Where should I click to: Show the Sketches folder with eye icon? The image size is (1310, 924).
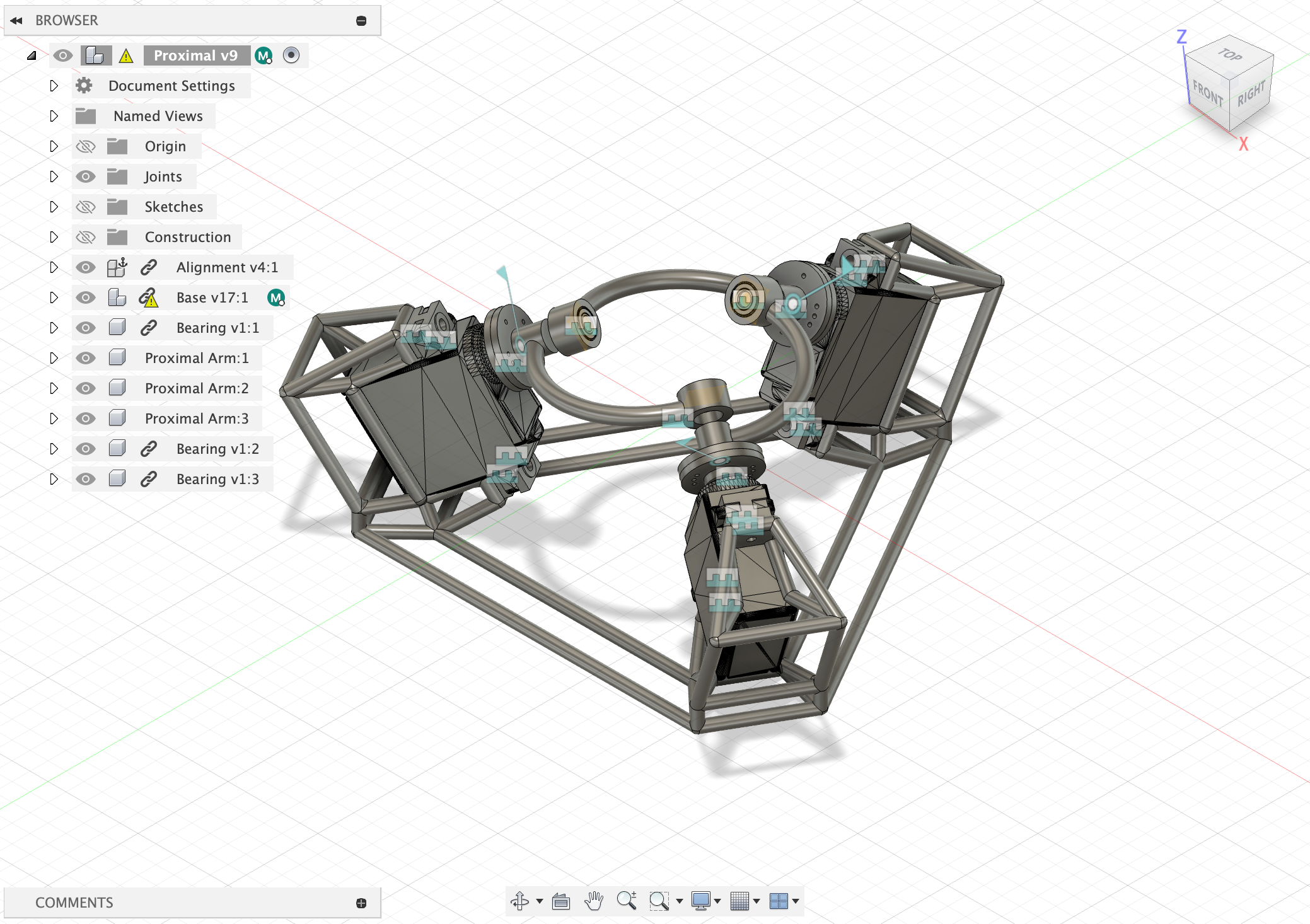point(86,207)
